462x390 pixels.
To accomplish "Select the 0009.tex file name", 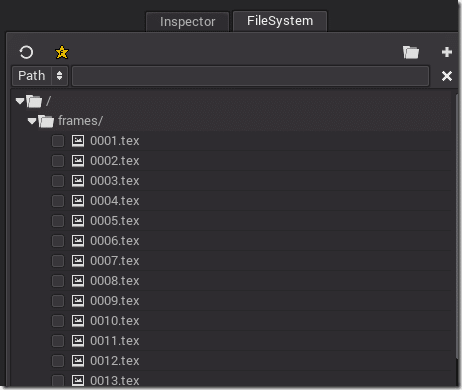I will (115, 301).
